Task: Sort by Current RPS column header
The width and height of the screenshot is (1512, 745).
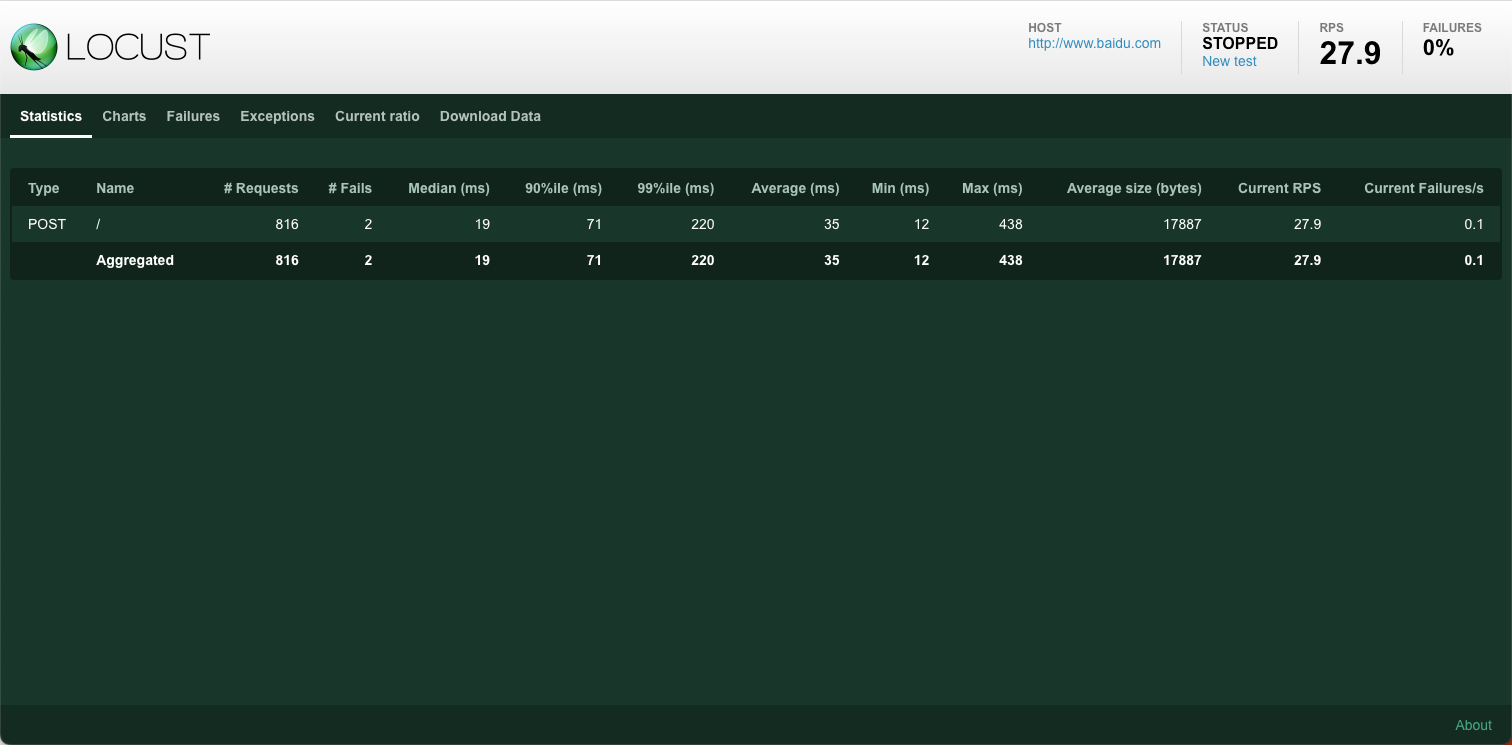Action: 1279,188
